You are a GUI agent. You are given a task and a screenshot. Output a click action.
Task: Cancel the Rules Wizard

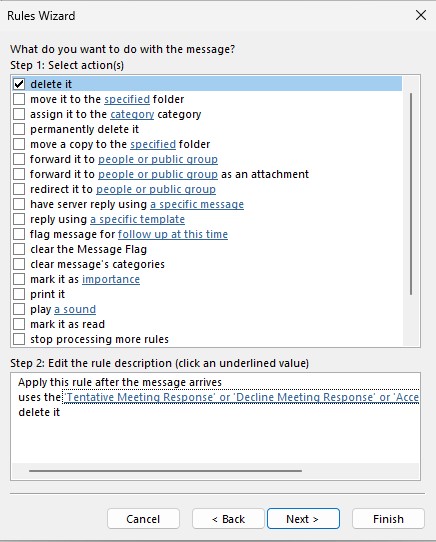[143, 518]
